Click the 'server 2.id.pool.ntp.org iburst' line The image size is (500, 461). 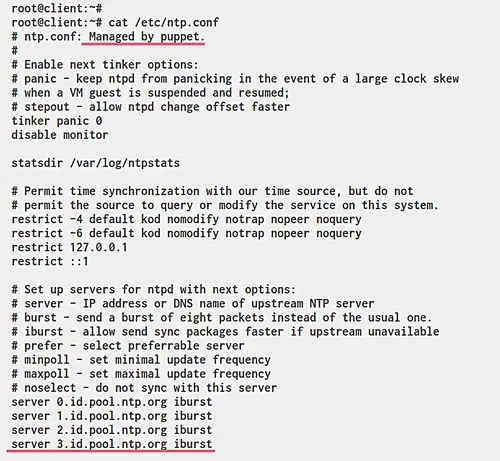coord(112,430)
